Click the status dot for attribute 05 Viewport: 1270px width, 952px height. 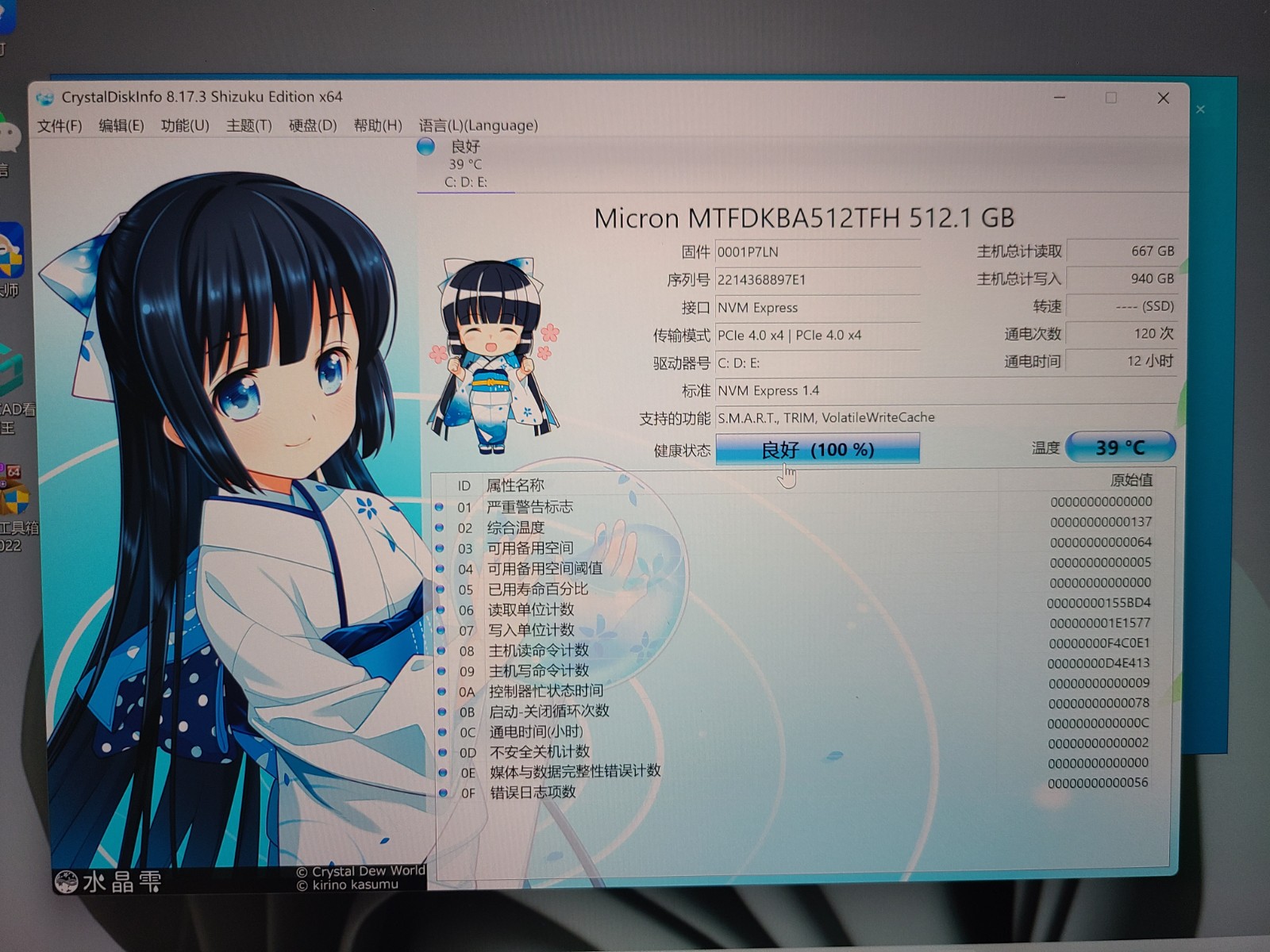tap(440, 589)
